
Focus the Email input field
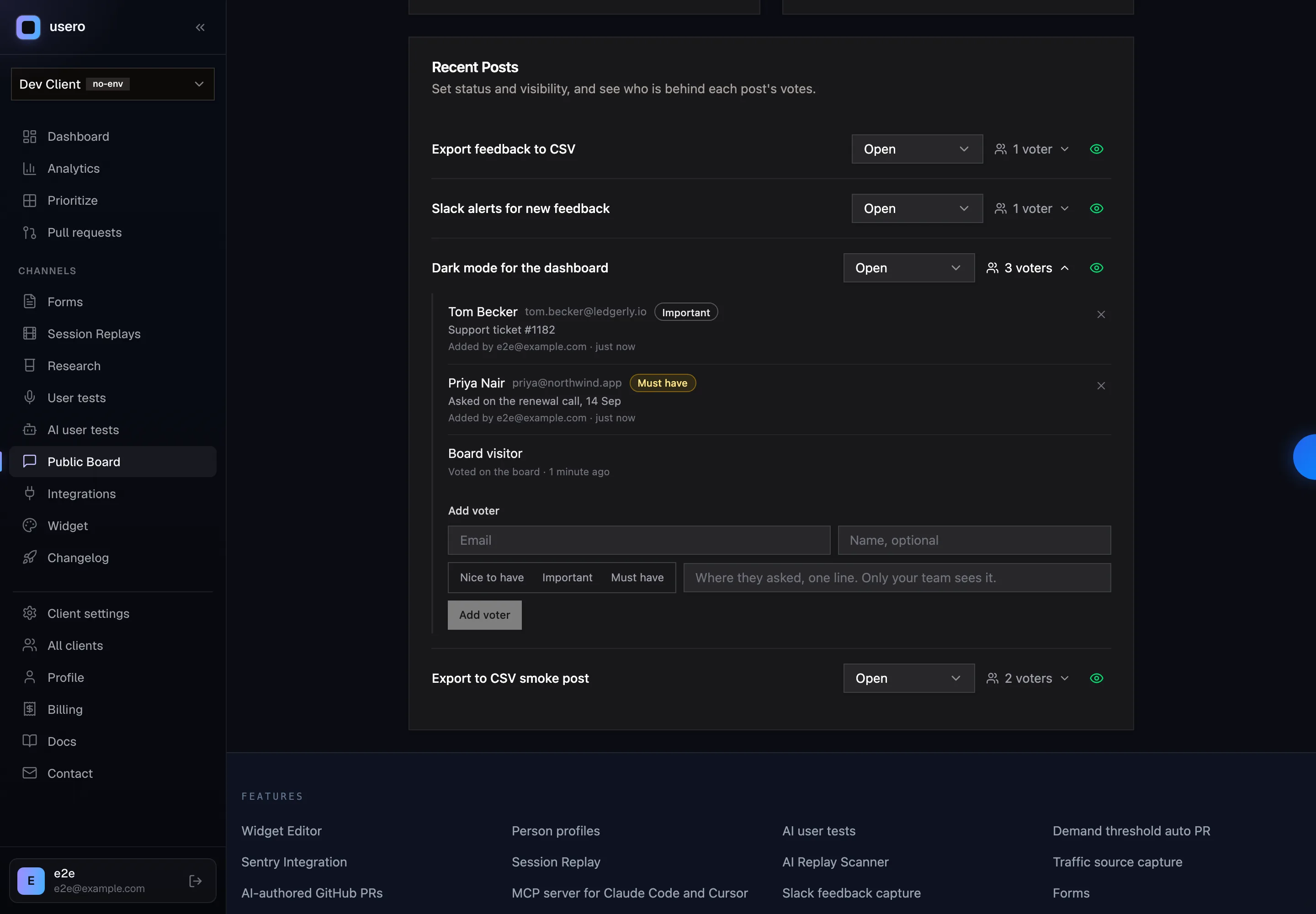(639, 540)
